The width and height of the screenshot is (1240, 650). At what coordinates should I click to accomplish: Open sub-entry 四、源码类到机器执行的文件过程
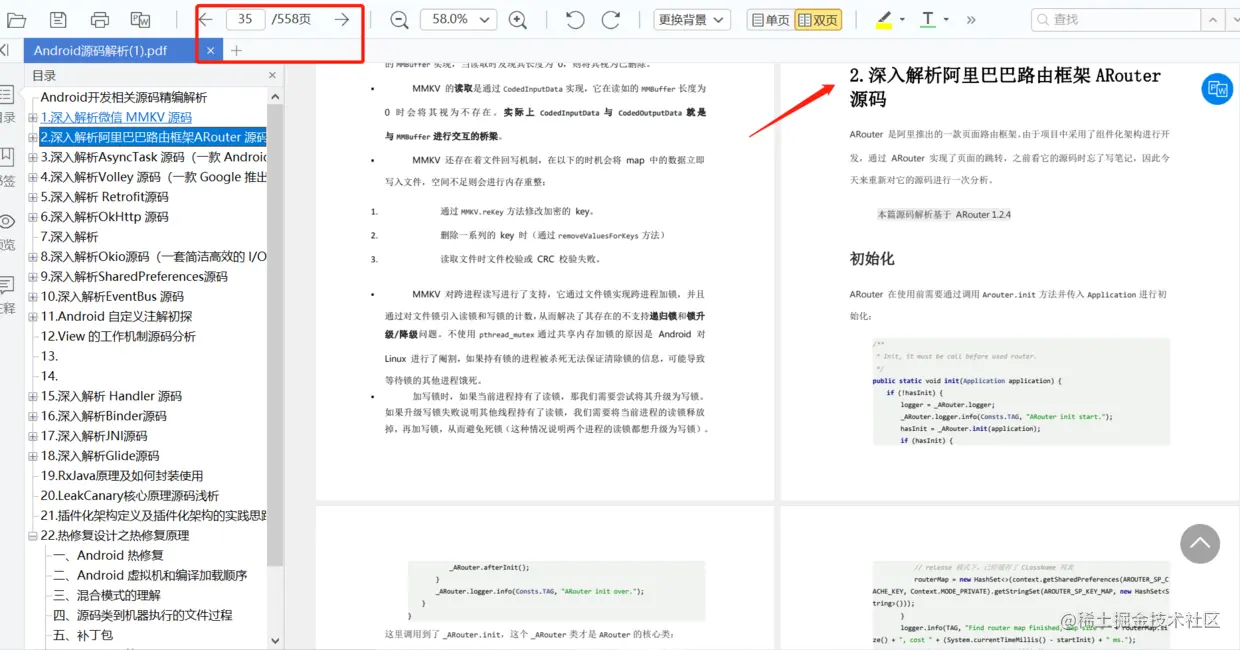[x=142, y=616]
